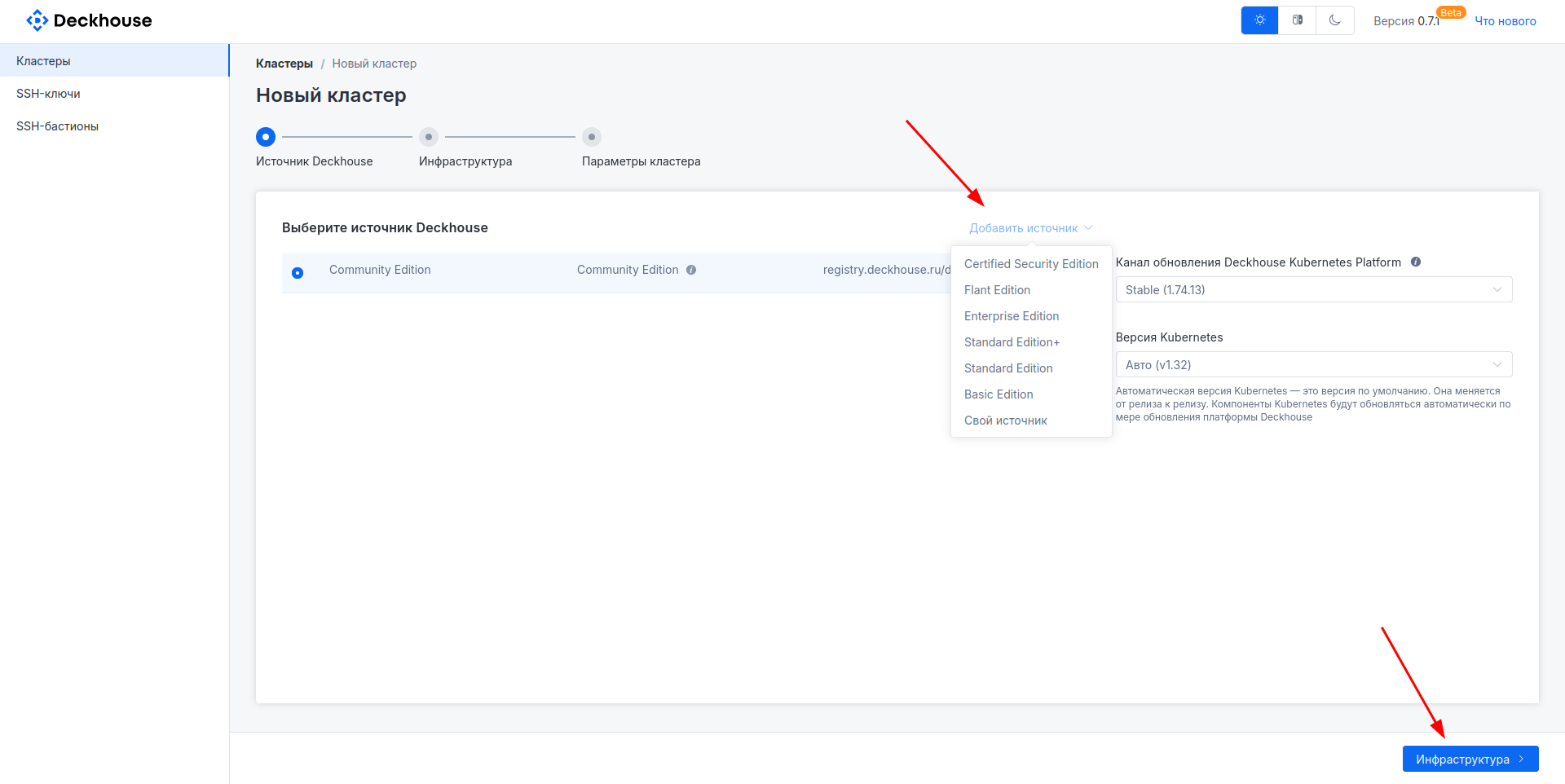Open Кластеры in the sidebar
1565x784 pixels.
[x=114, y=60]
